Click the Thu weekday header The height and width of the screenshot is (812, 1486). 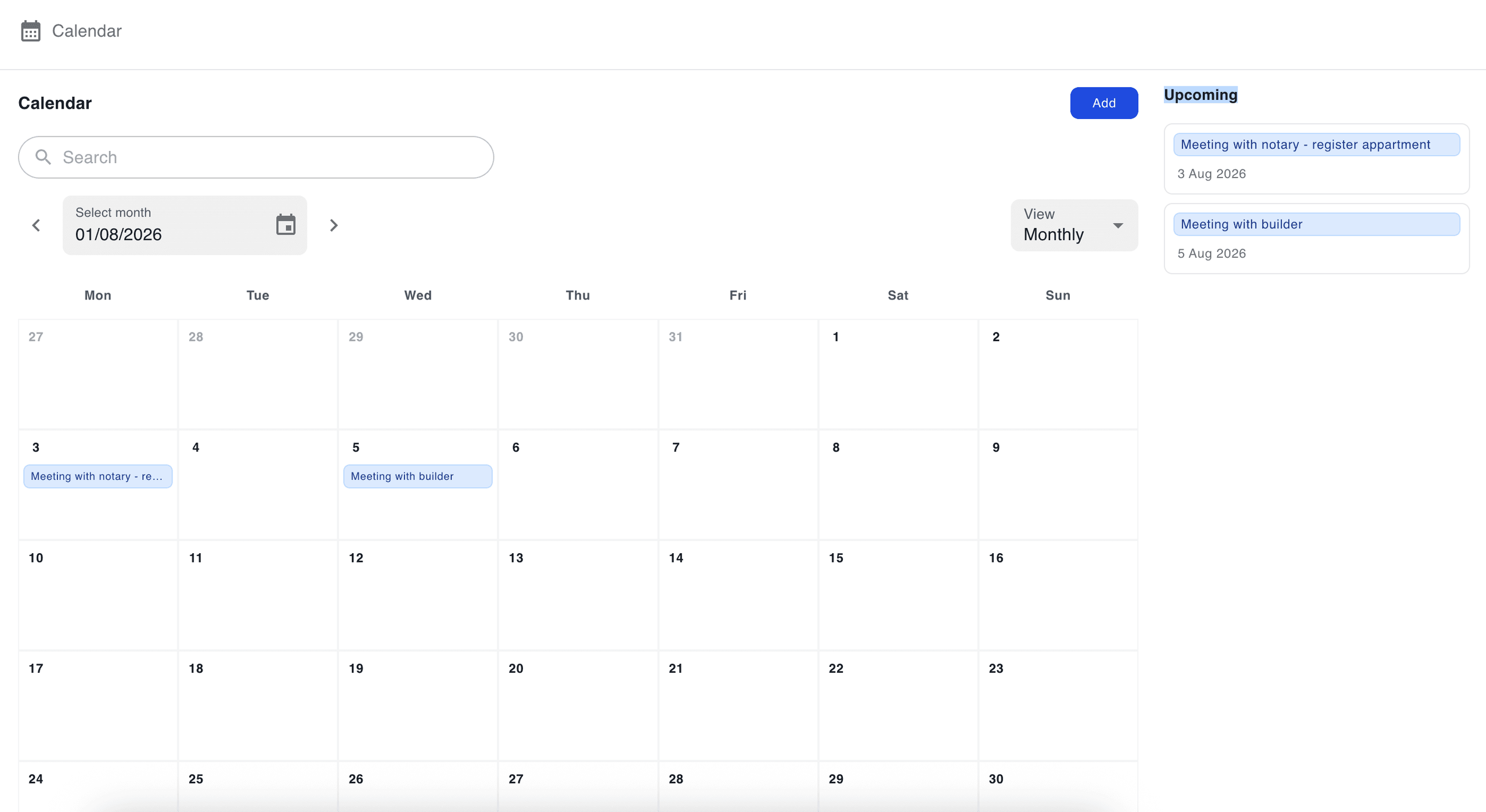[x=578, y=295]
